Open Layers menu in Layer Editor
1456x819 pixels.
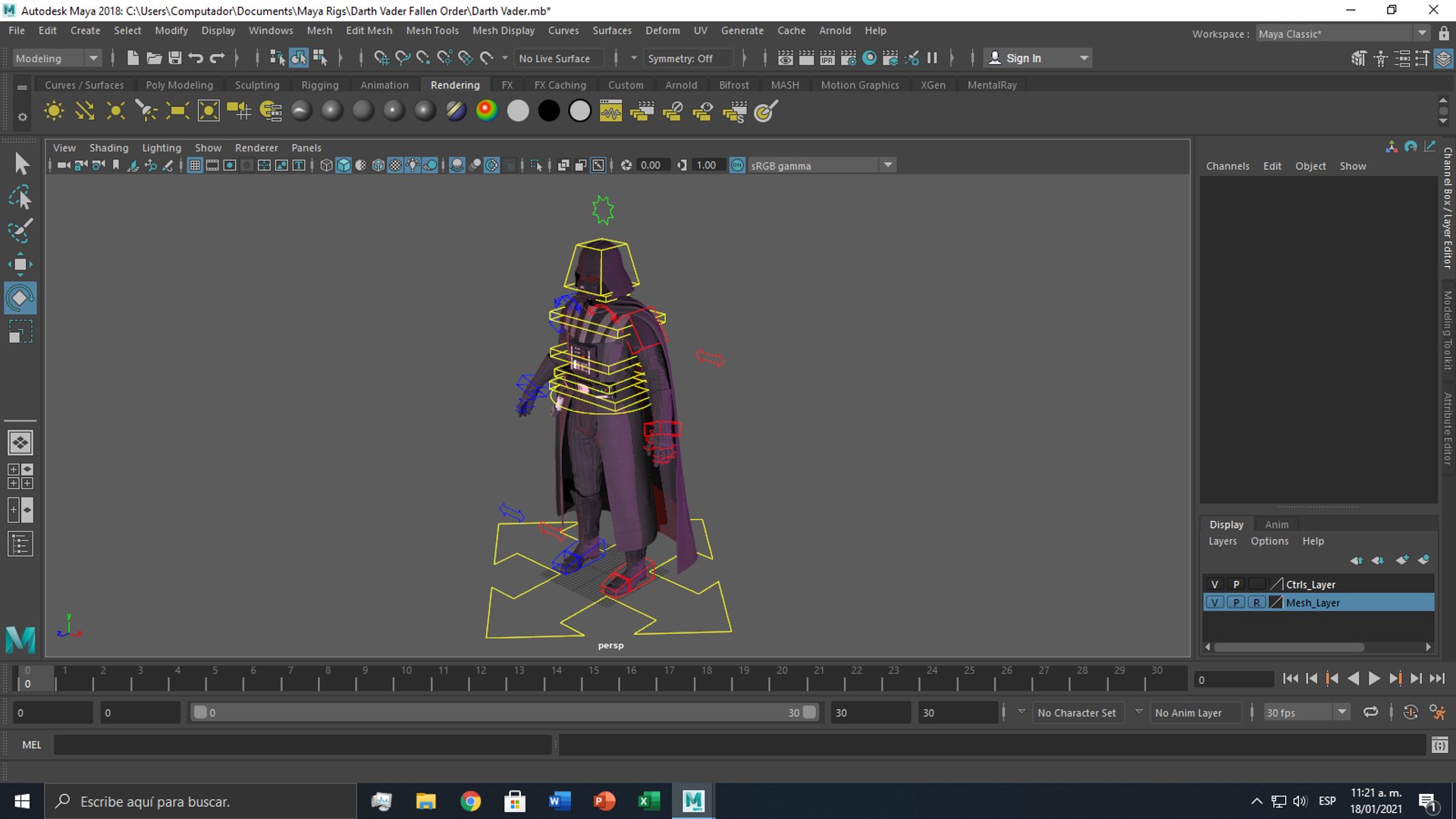pos(1222,541)
